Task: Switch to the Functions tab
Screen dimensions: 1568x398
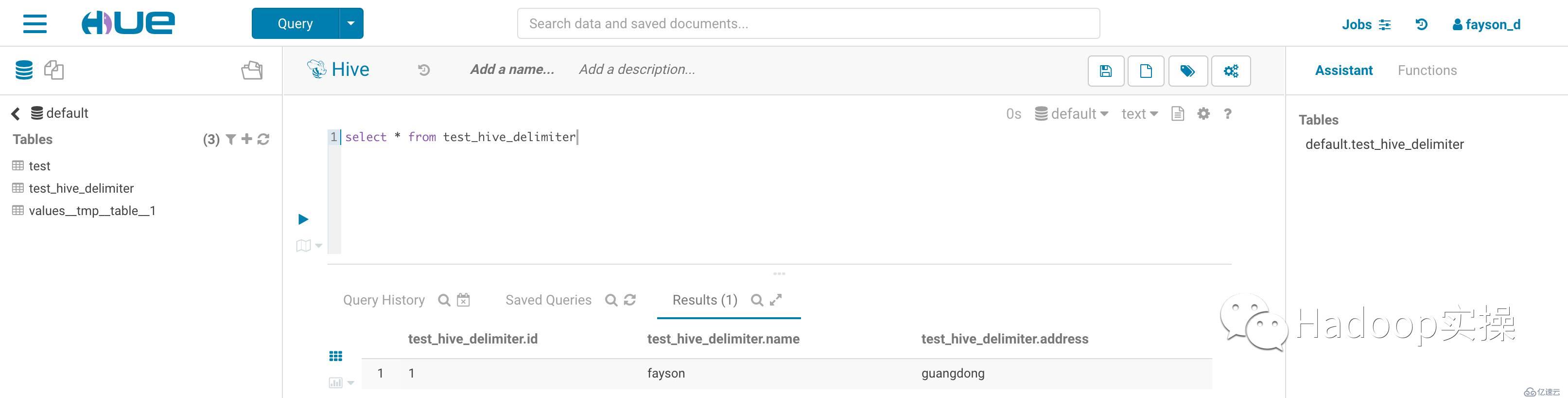Action: tap(1427, 71)
